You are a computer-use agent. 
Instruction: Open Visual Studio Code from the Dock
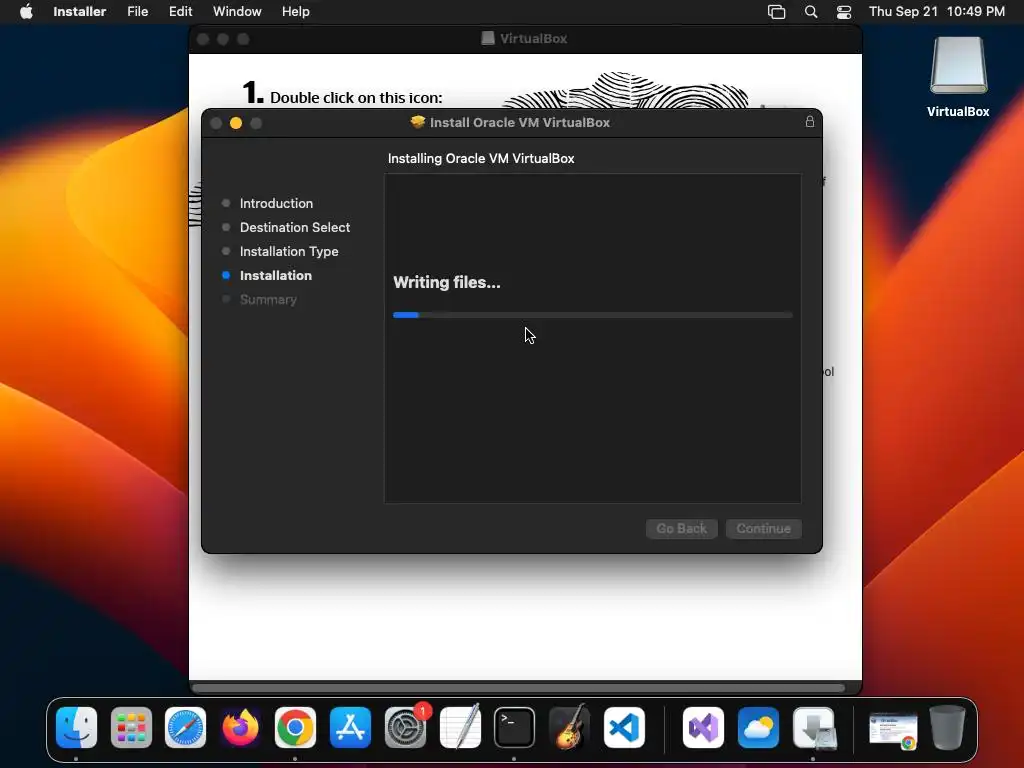pyautogui.click(x=624, y=727)
